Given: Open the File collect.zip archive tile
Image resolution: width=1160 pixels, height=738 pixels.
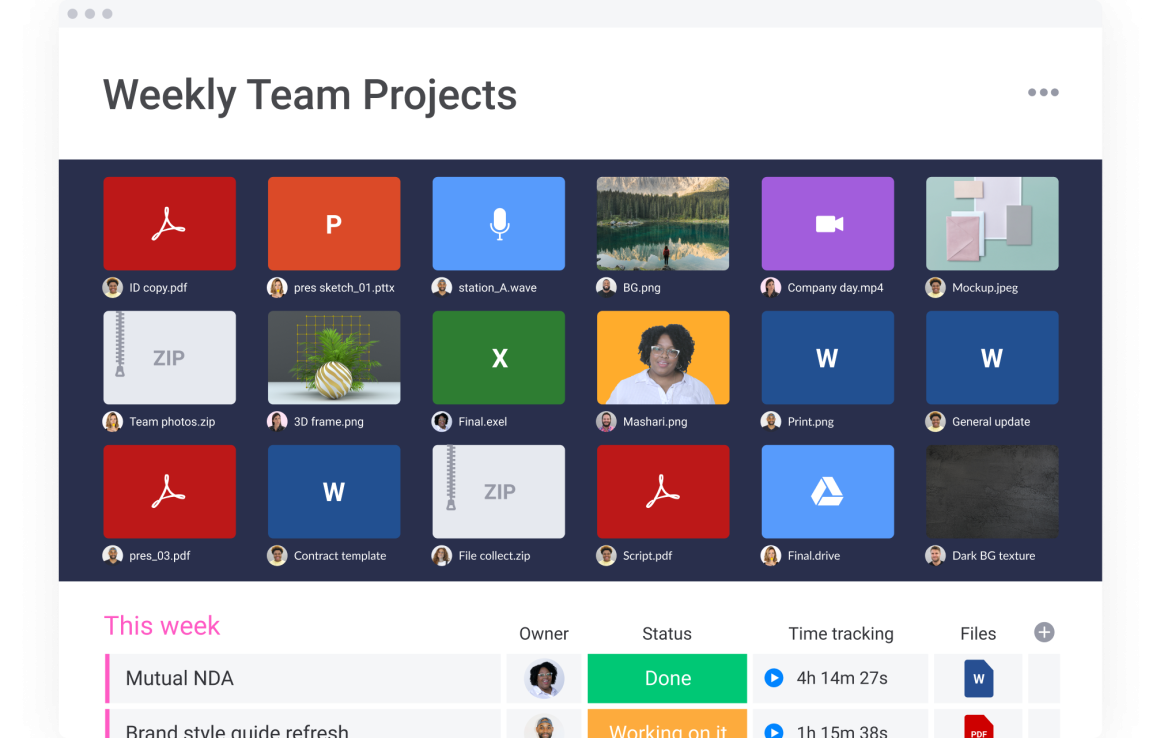Looking at the screenshot, I should (499, 491).
